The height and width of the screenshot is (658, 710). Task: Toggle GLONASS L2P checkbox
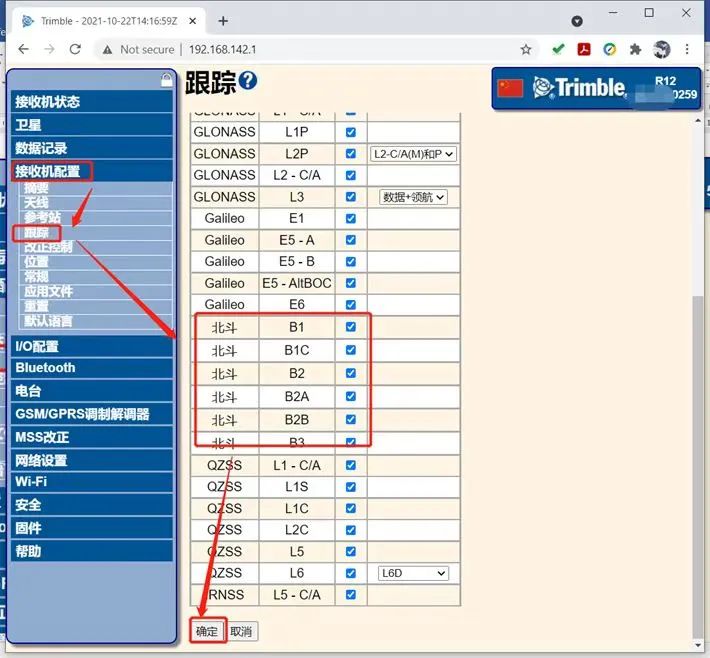350,154
